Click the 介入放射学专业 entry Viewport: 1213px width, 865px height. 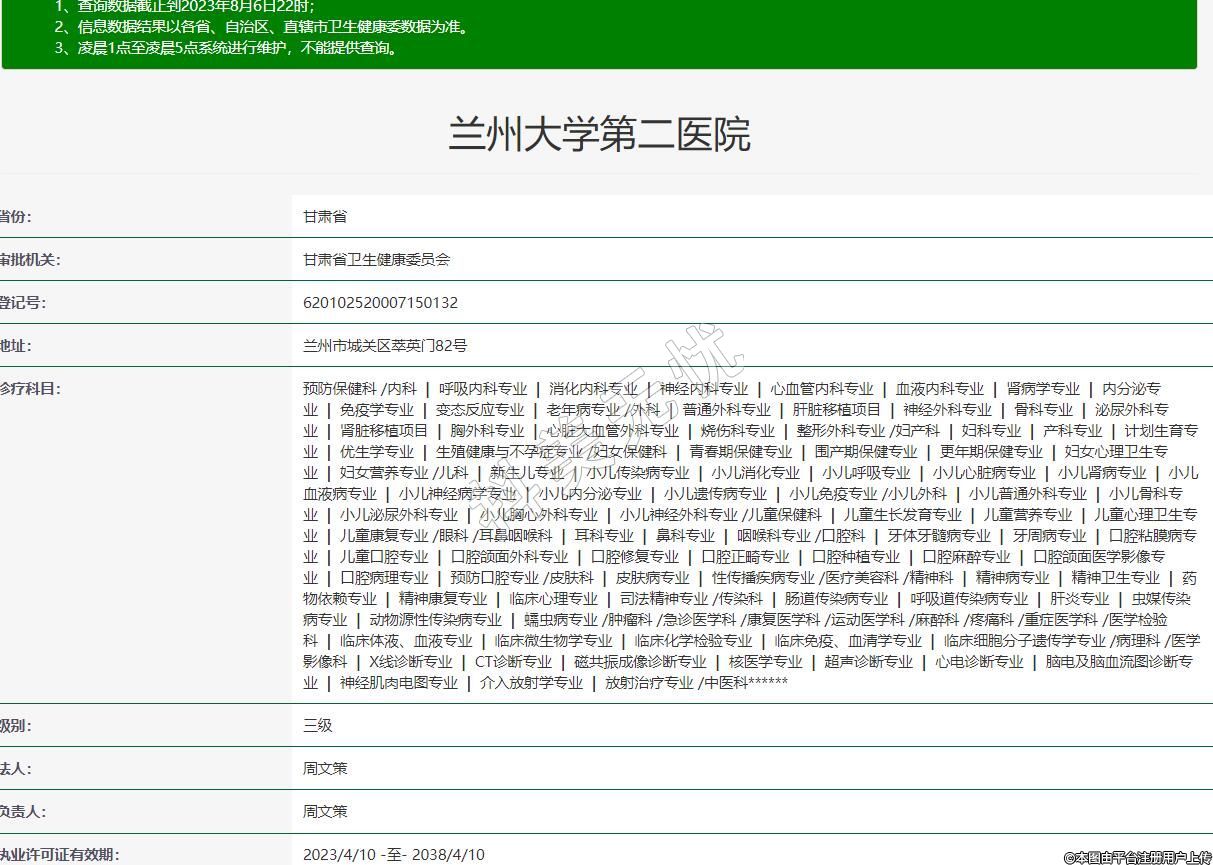pos(531,682)
